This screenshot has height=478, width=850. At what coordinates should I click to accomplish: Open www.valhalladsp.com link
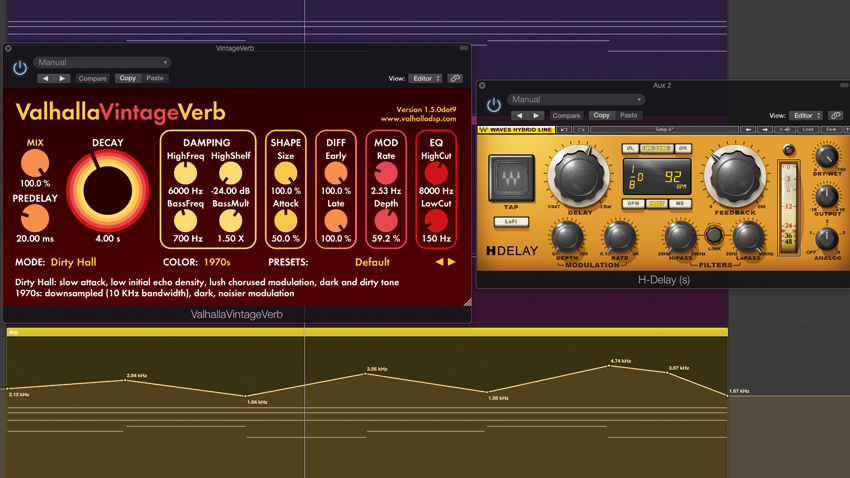(418, 119)
